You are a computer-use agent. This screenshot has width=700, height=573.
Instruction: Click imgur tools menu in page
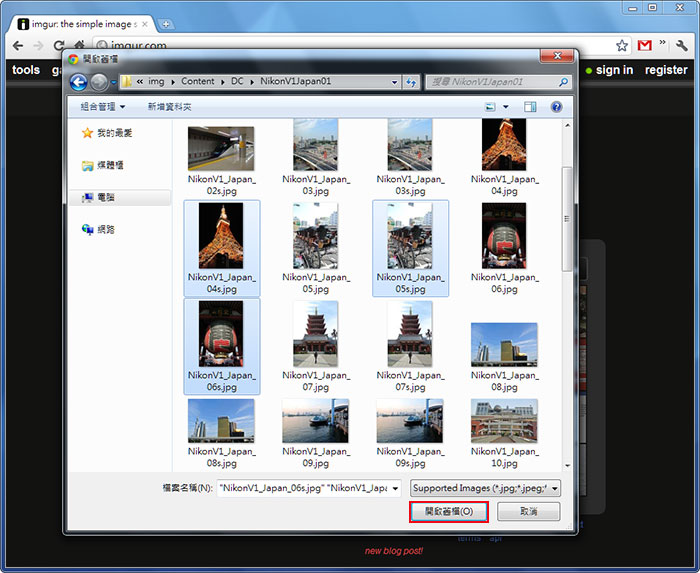[26, 70]
